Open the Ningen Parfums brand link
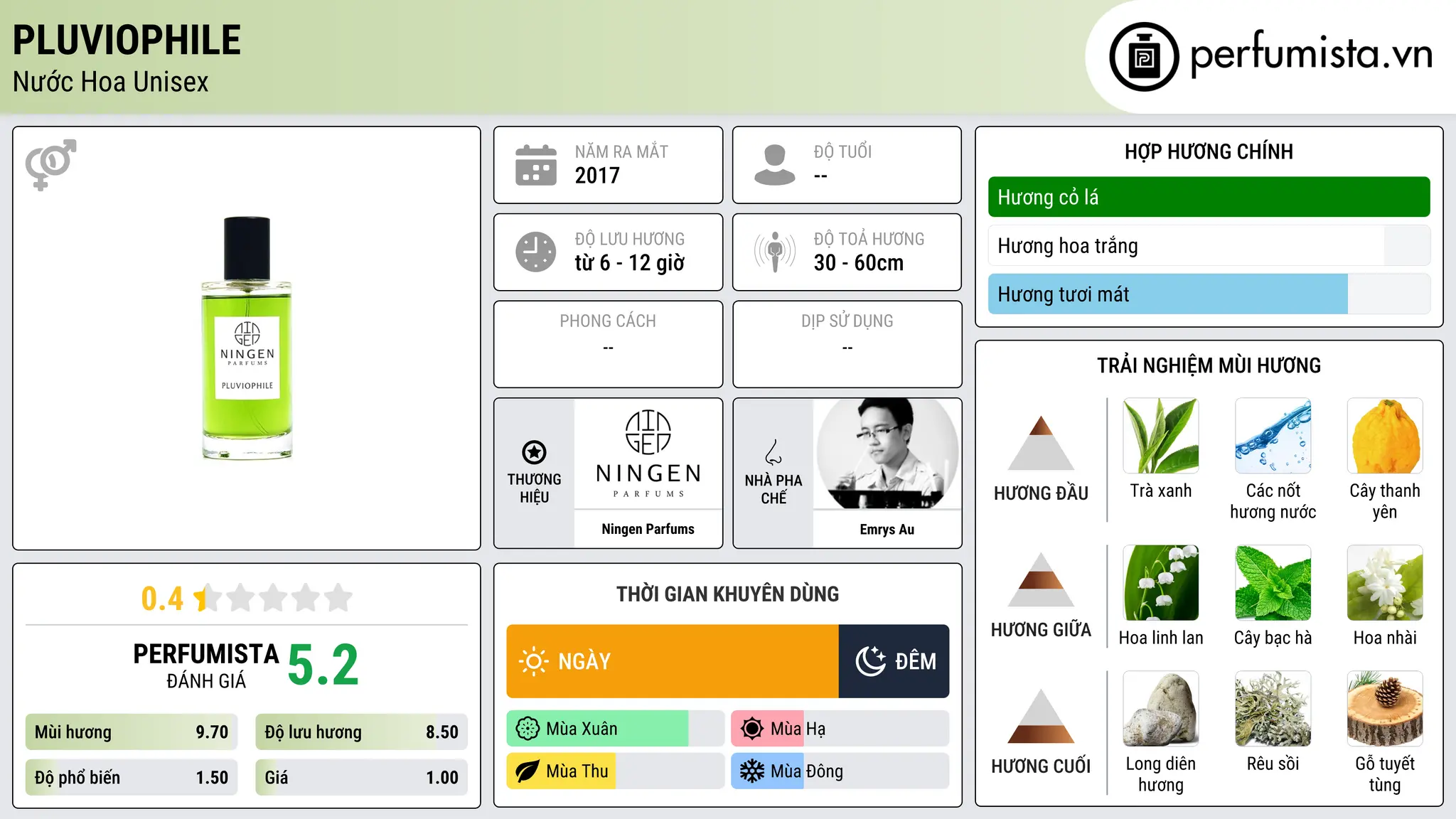The image size is (1456, 819). pyautogui.click(x=648, y=529)
